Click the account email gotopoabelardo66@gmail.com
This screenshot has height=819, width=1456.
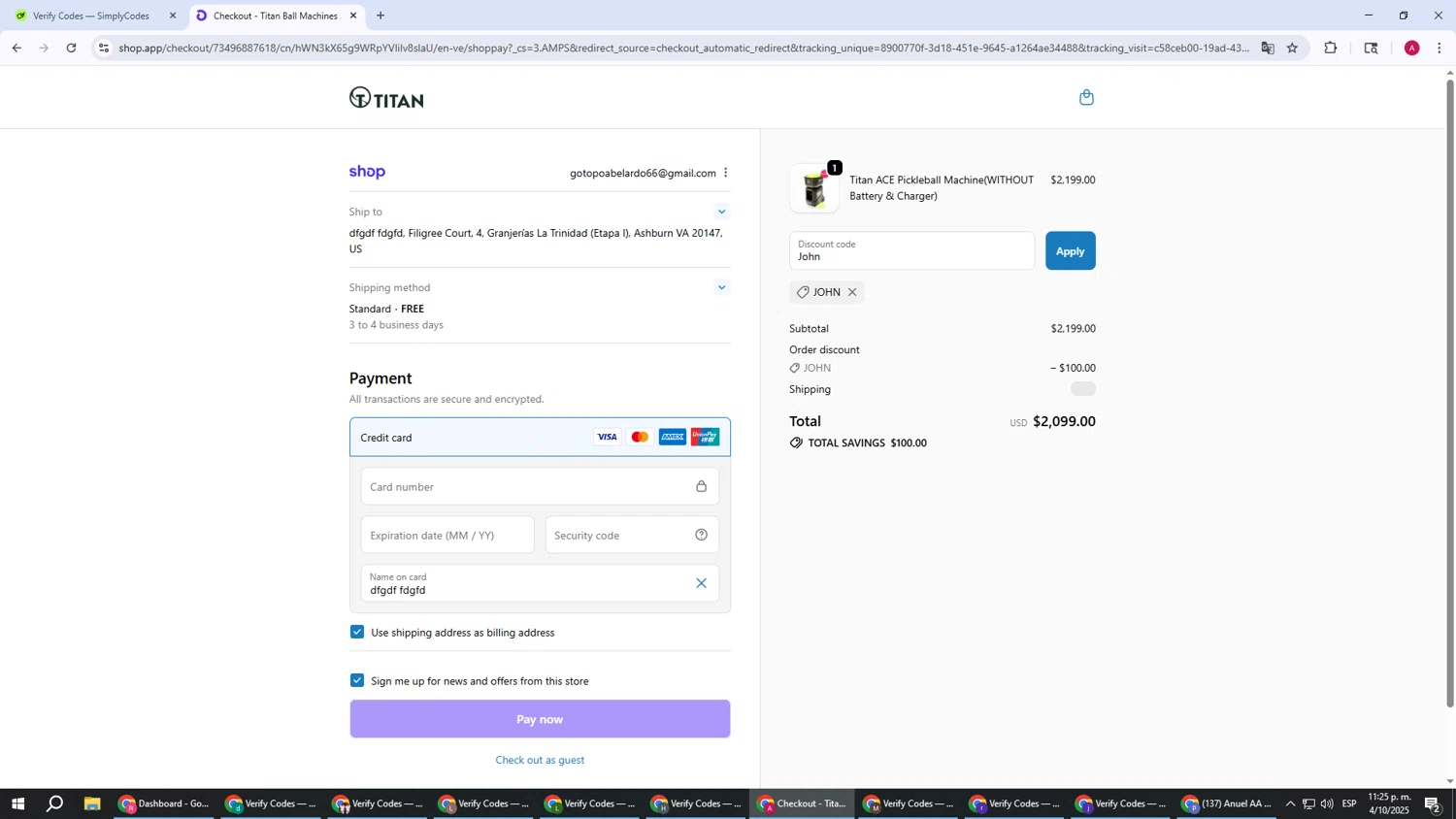[x=643, y=173]
